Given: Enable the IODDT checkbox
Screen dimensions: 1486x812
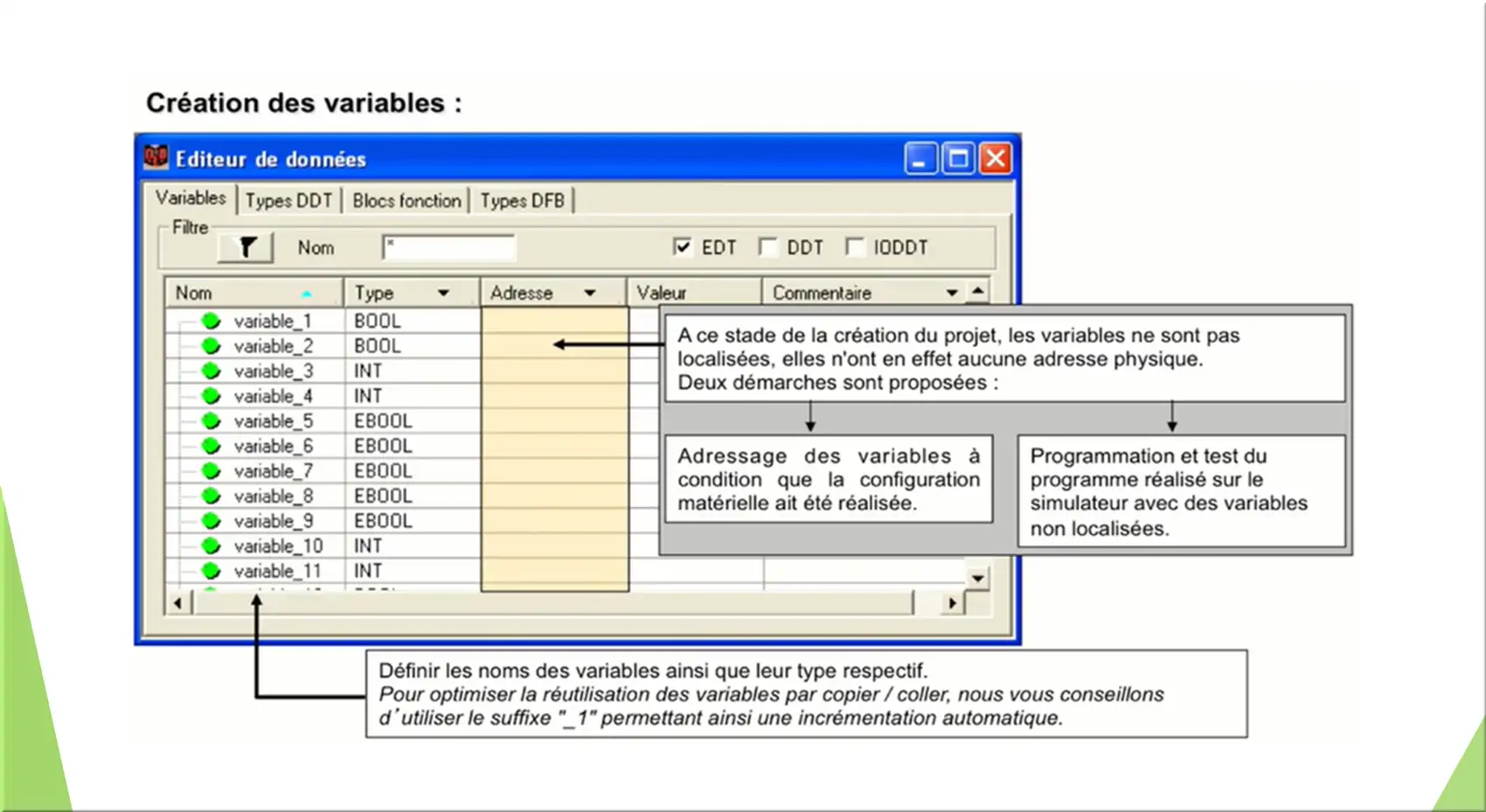Looking at the screenshot, I should 855,247.
